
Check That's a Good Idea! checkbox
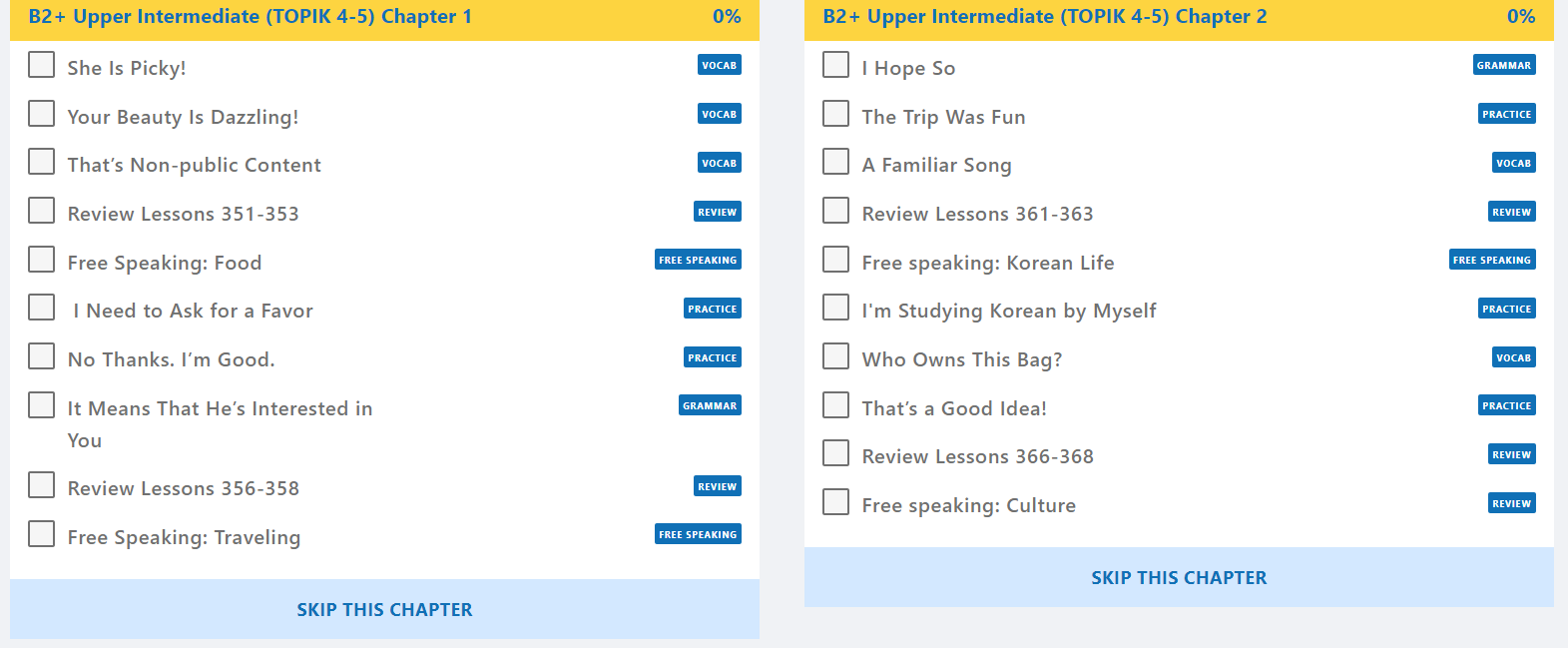click(x=835, y=405)
